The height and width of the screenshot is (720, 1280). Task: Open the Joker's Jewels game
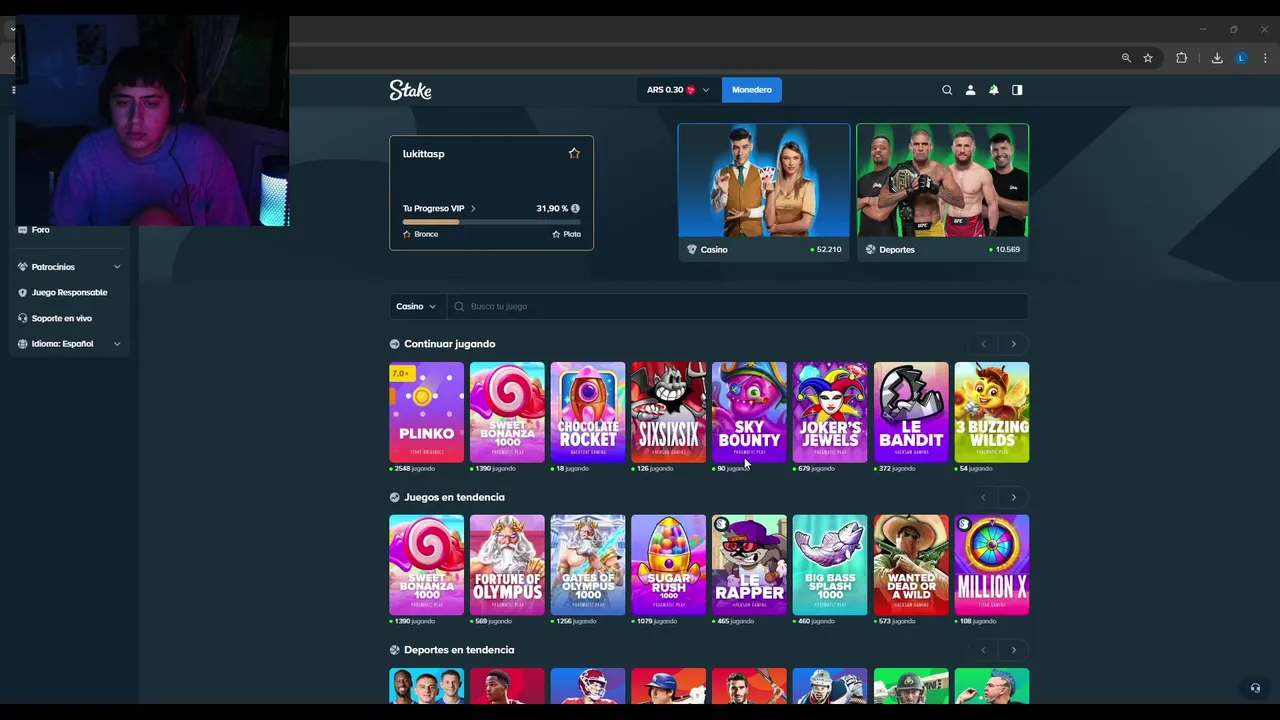coord(830,412)
